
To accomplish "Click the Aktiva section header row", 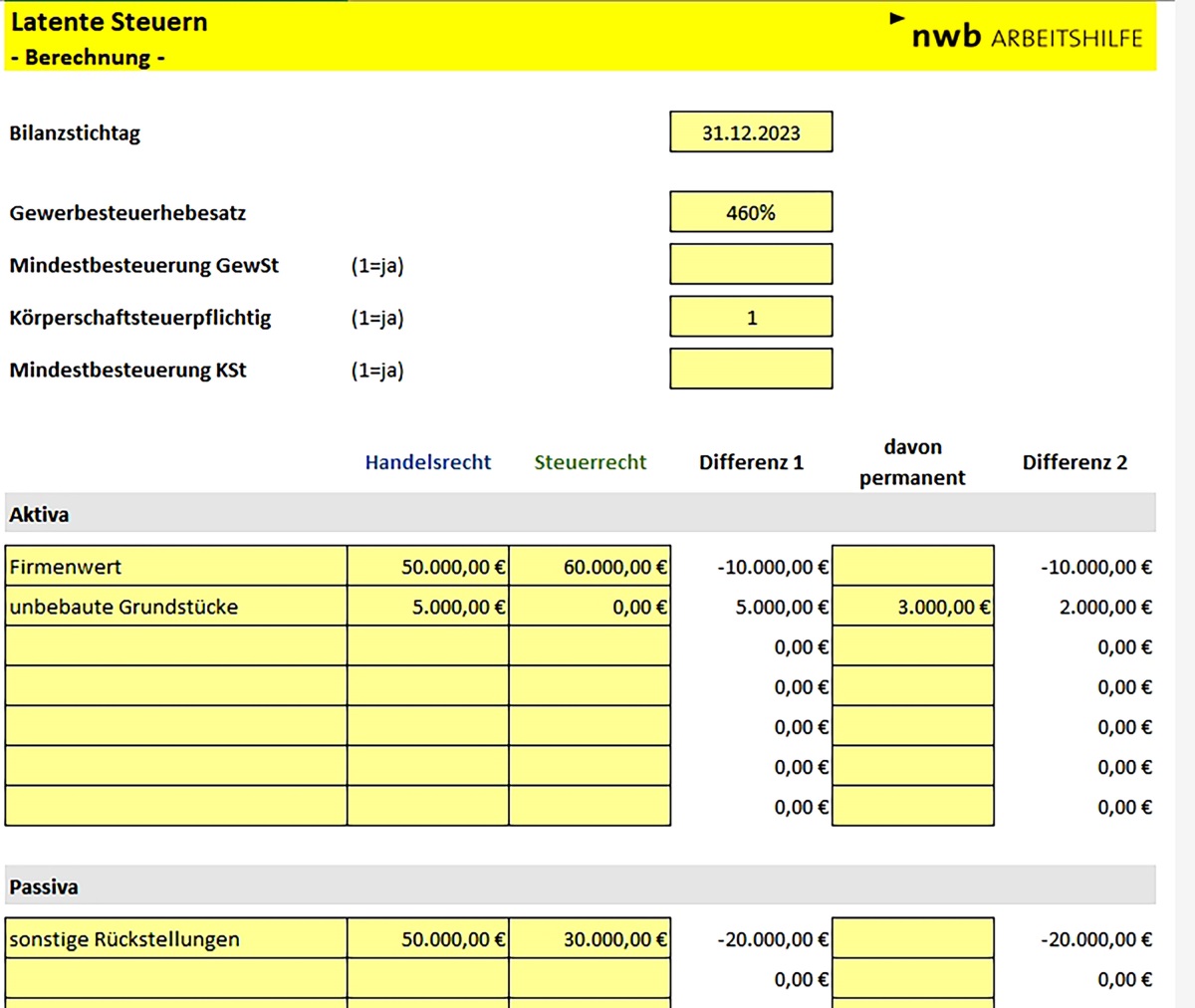I will tap(580, 514).
